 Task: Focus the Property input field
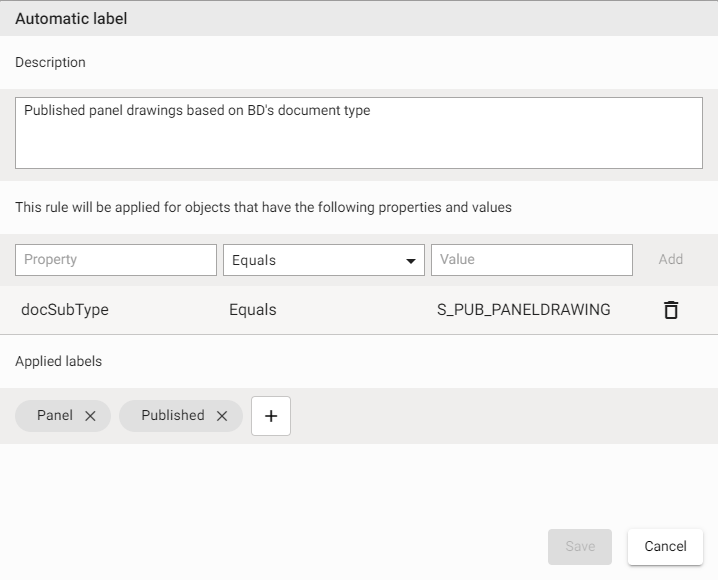(x=116, y=260)
